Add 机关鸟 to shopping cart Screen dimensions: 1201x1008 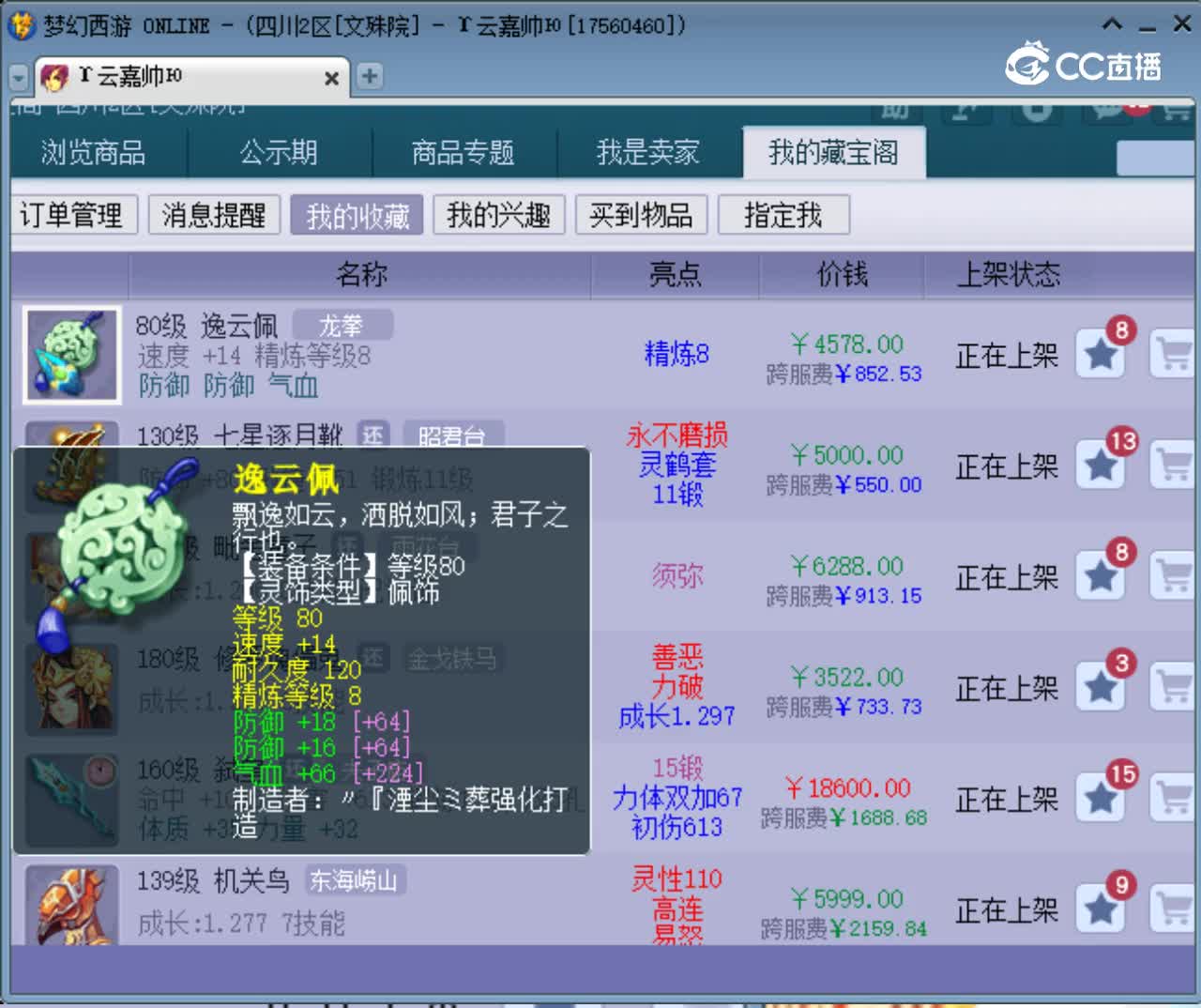[x=1173, y=909]
